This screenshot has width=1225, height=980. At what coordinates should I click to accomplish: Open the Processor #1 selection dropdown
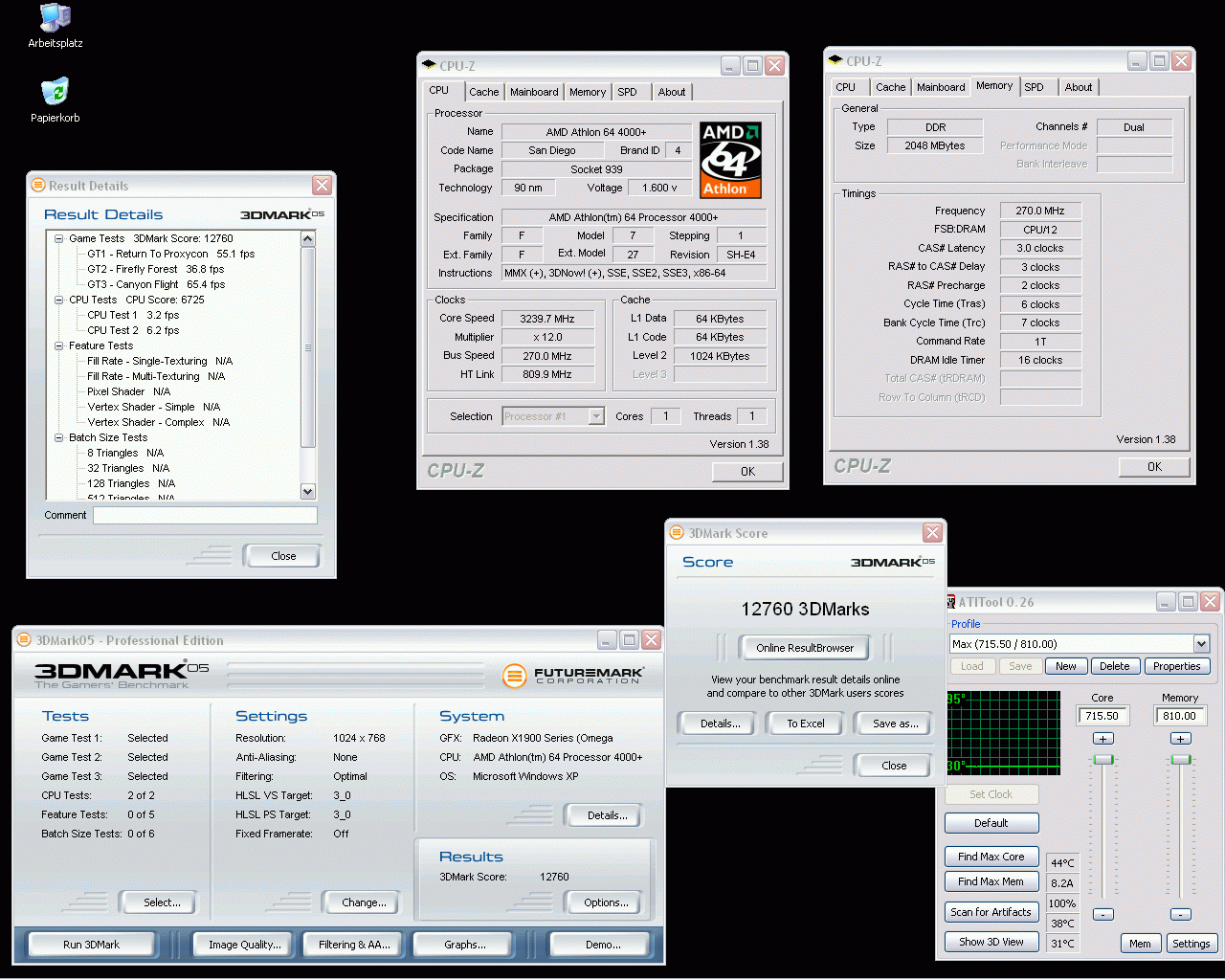[x=596, y=416]
